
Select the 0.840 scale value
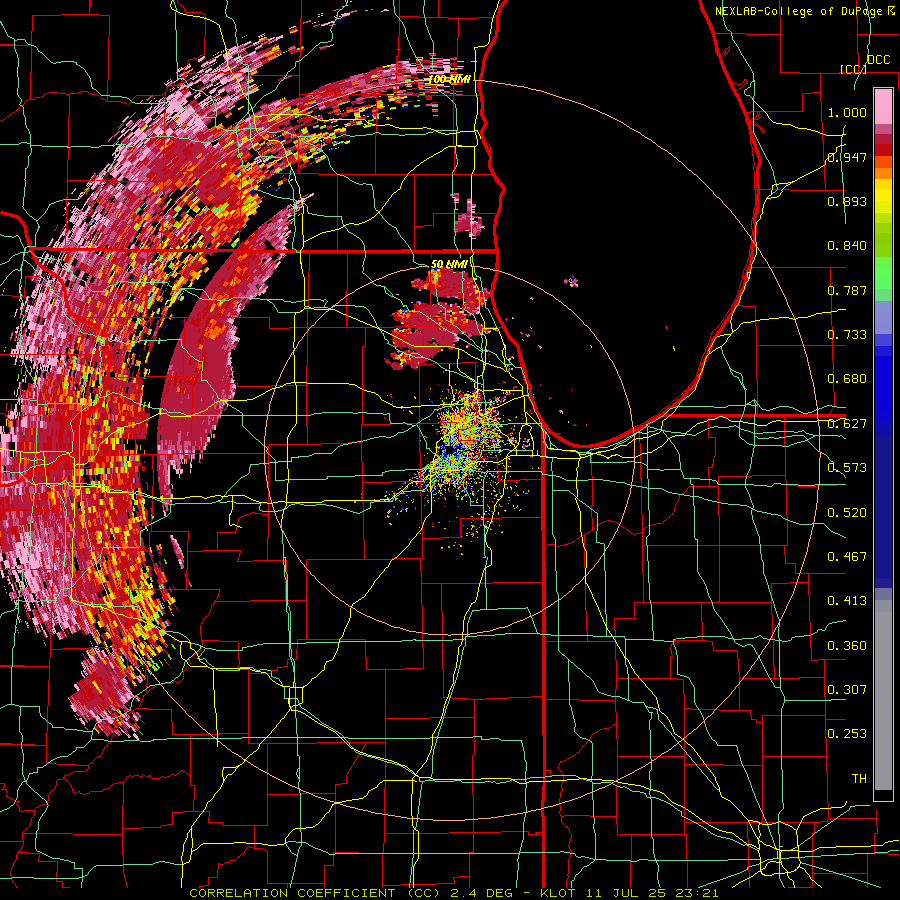tap(847, 246)
